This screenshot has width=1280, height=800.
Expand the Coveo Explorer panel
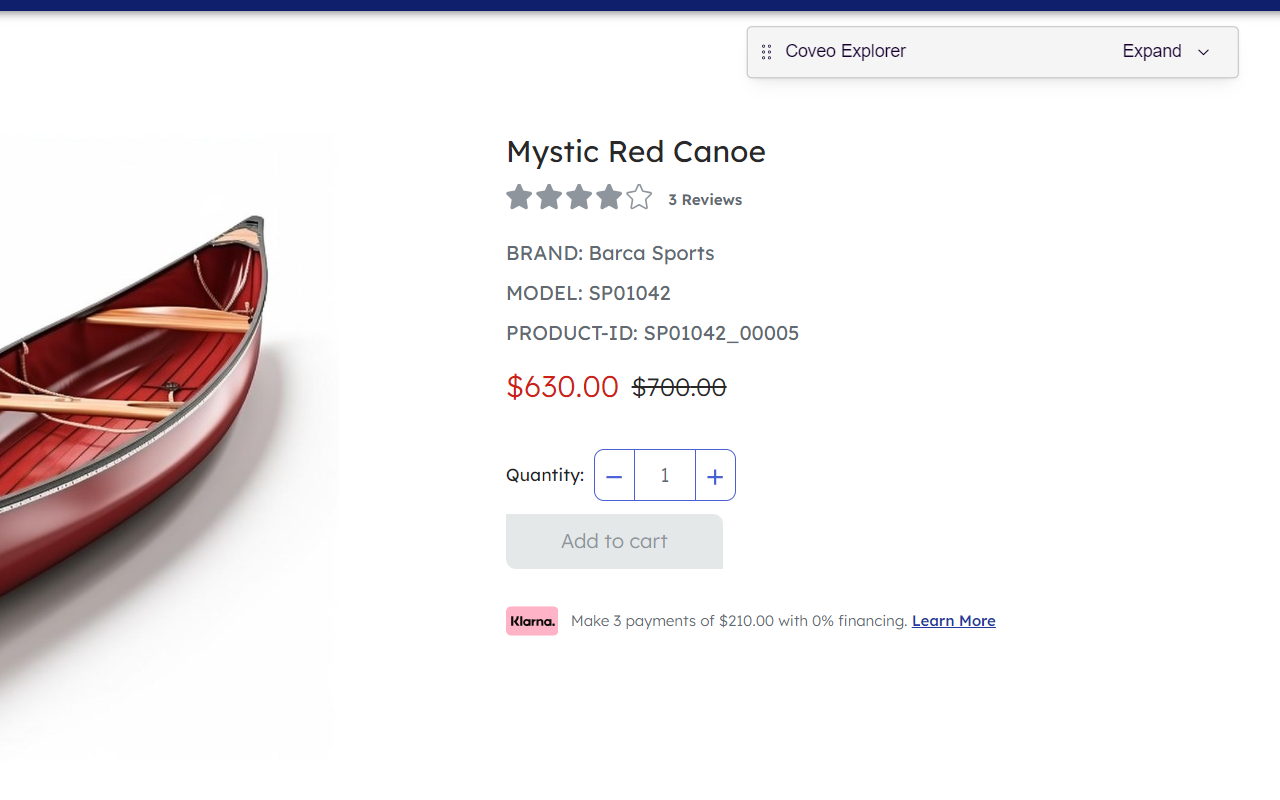(x=1152, y=52)
